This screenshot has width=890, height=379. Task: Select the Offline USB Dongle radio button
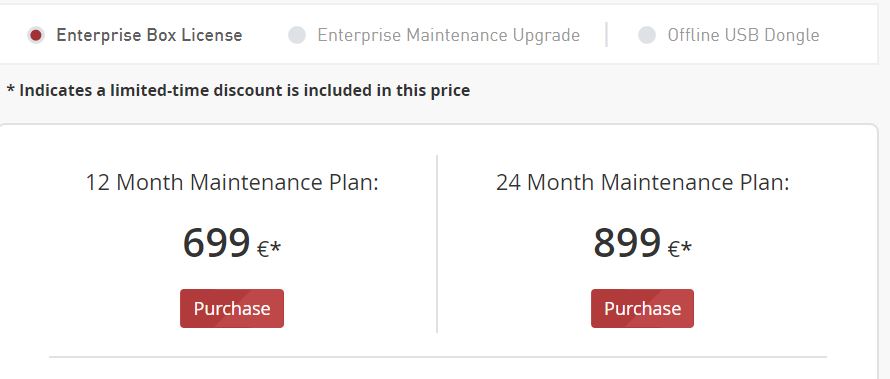pos(647,35)
